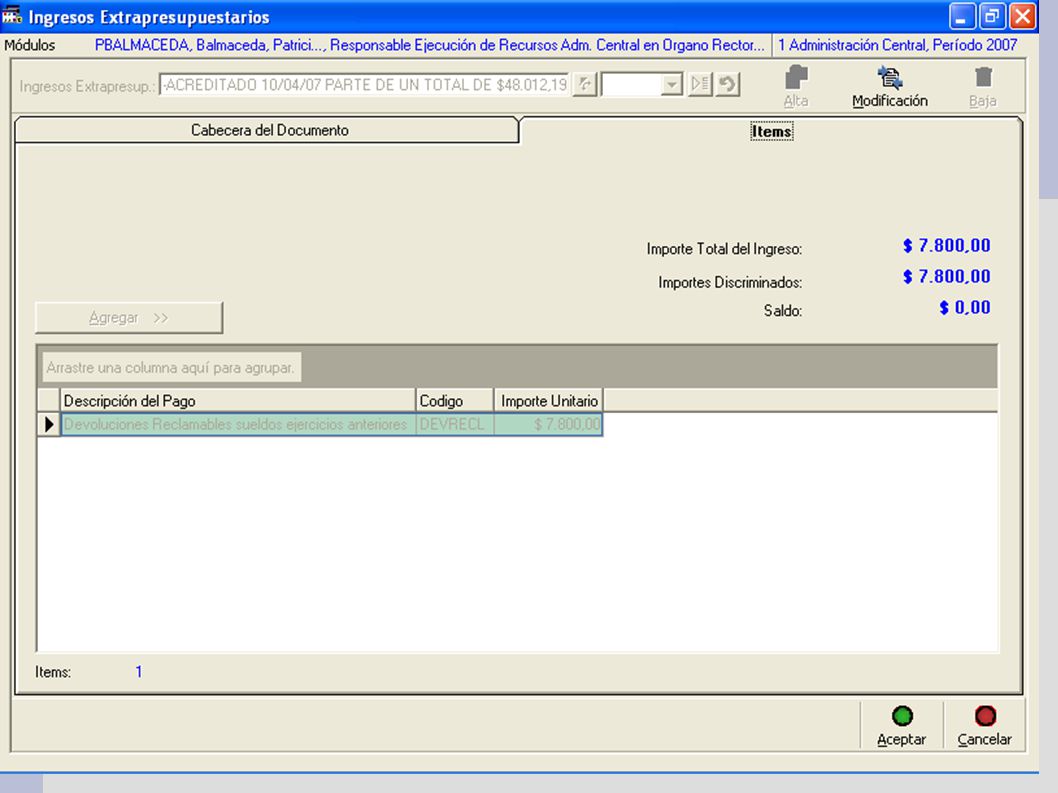This screenshot has height=793, width=1058.
Task: Select the Items tab
Action: click(x=772, y=131)
